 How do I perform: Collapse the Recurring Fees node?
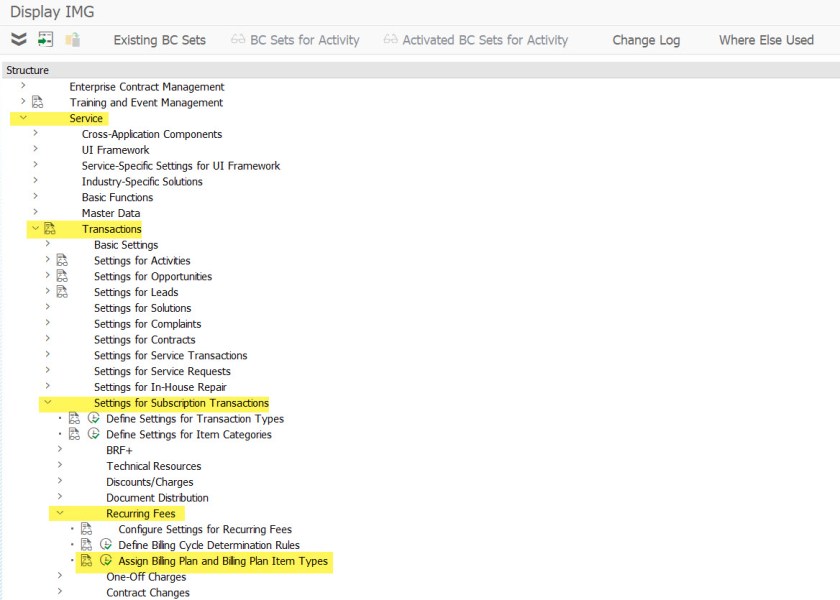pos(60,513)
